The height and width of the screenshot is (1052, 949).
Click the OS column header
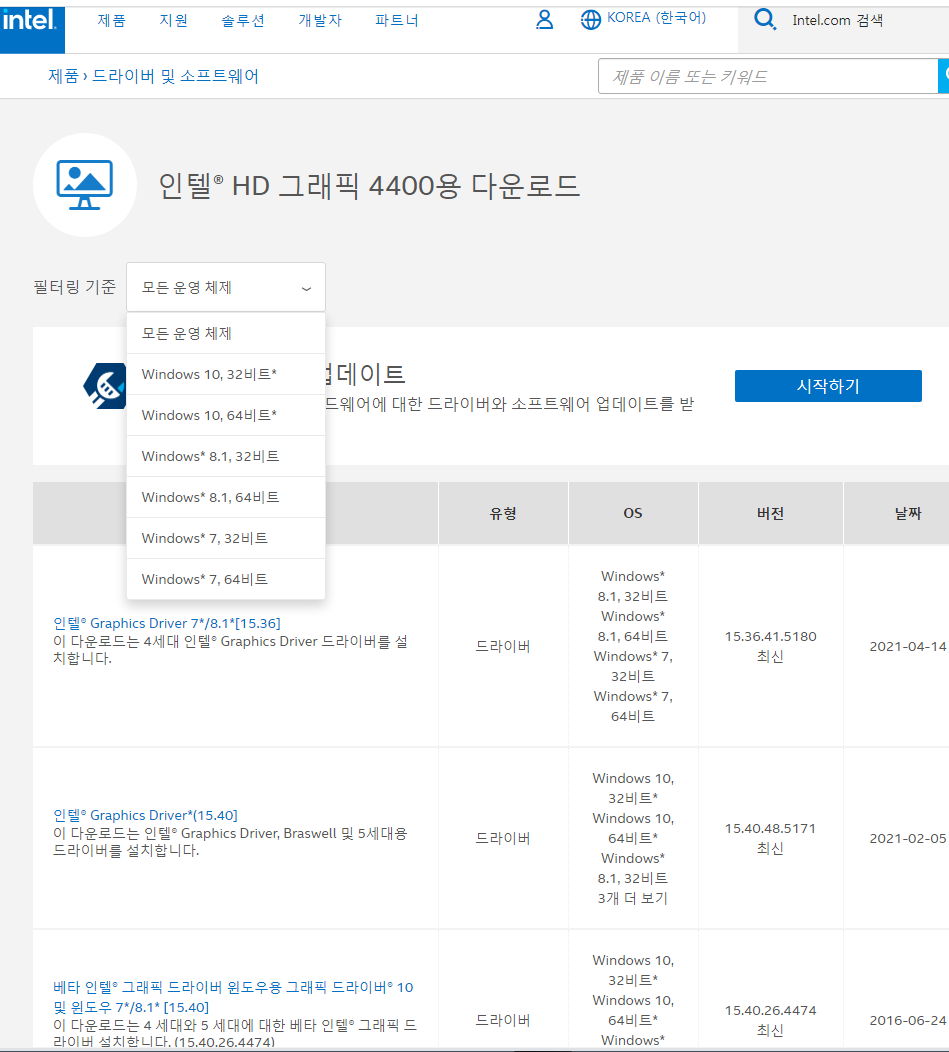(633, 513)
